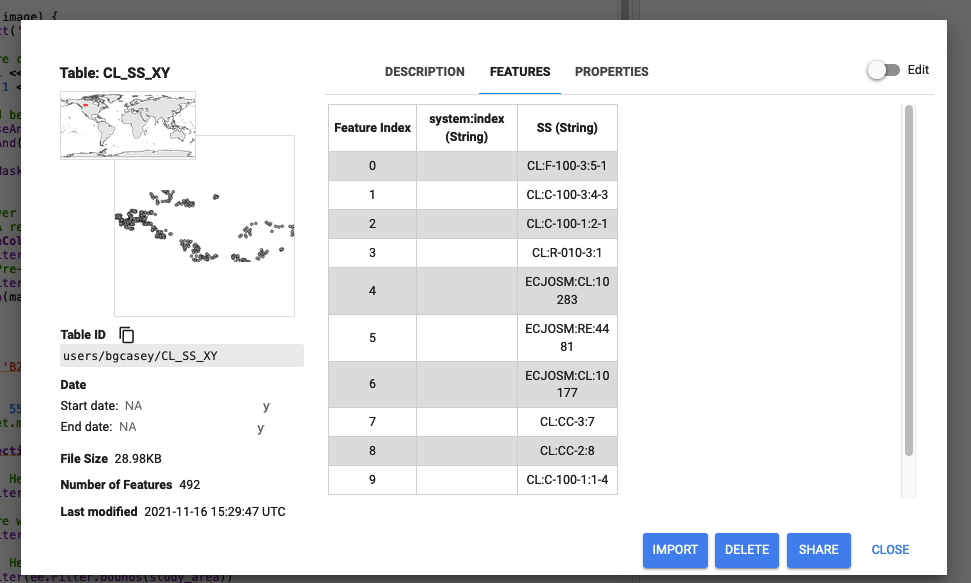Click the Feature Index column header
This screenshot has width=971, height=583.
pos(372,128)
